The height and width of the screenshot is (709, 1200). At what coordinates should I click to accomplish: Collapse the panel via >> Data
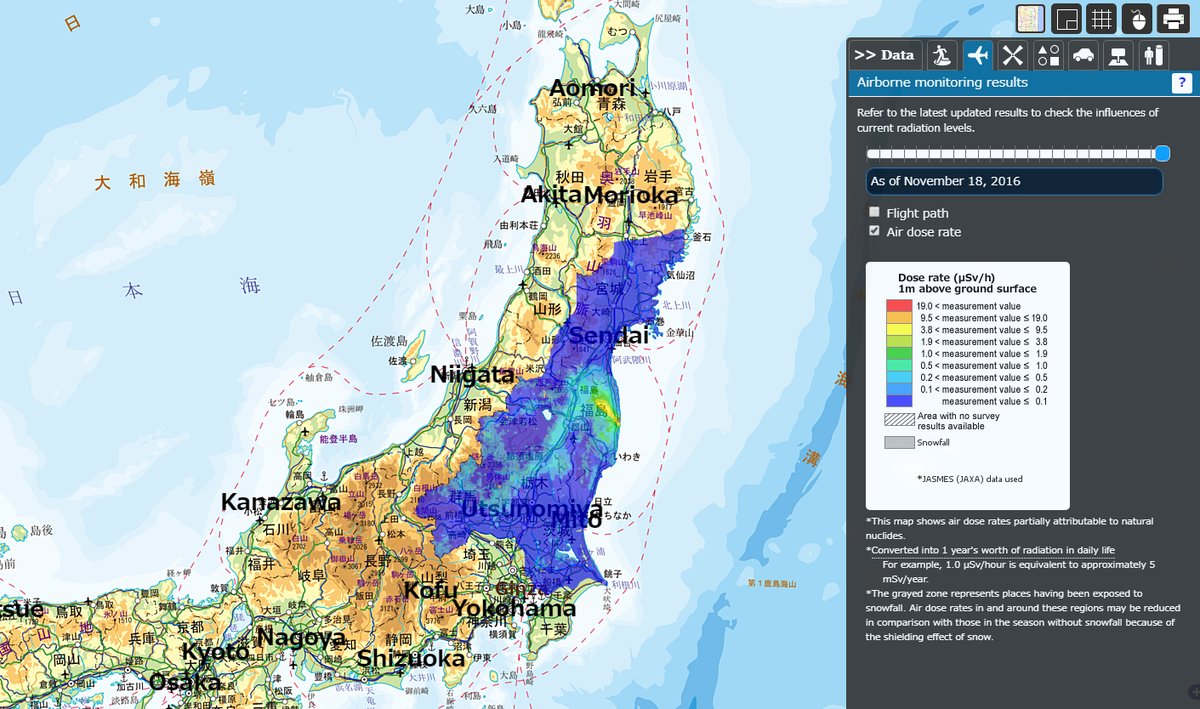[884, 55]
